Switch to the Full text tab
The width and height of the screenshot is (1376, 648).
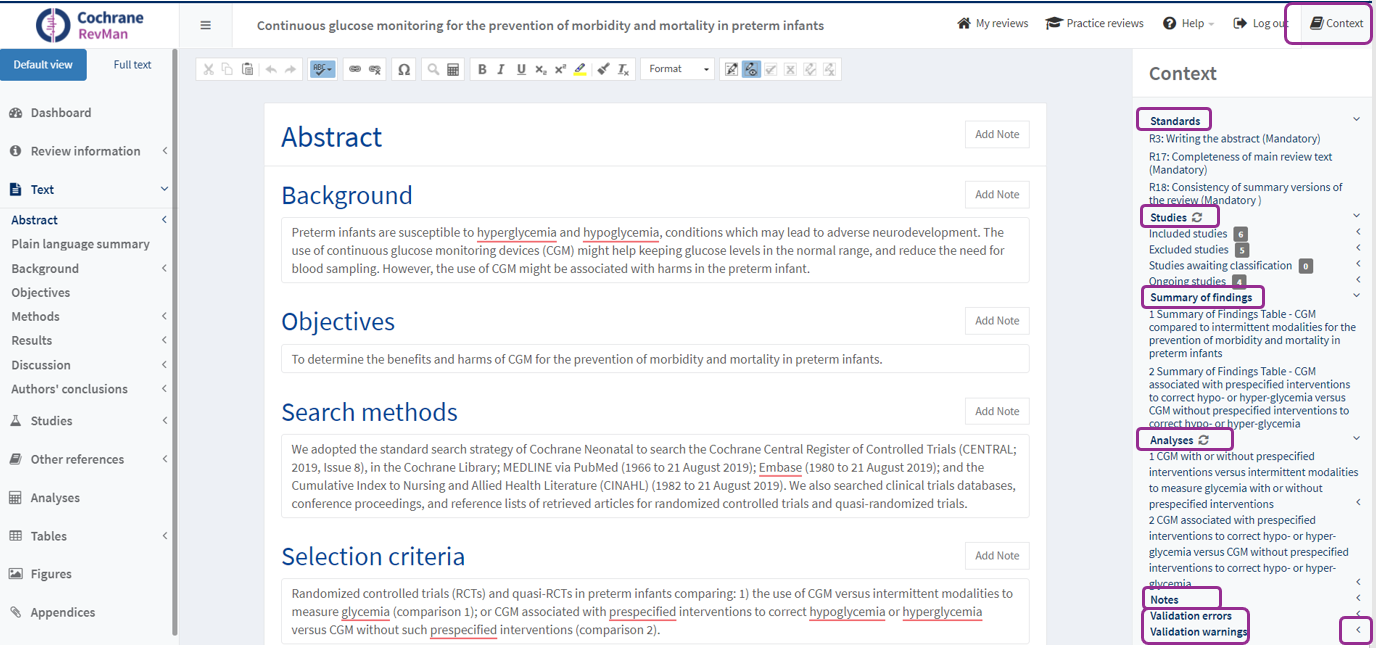(x=132, y=65)
